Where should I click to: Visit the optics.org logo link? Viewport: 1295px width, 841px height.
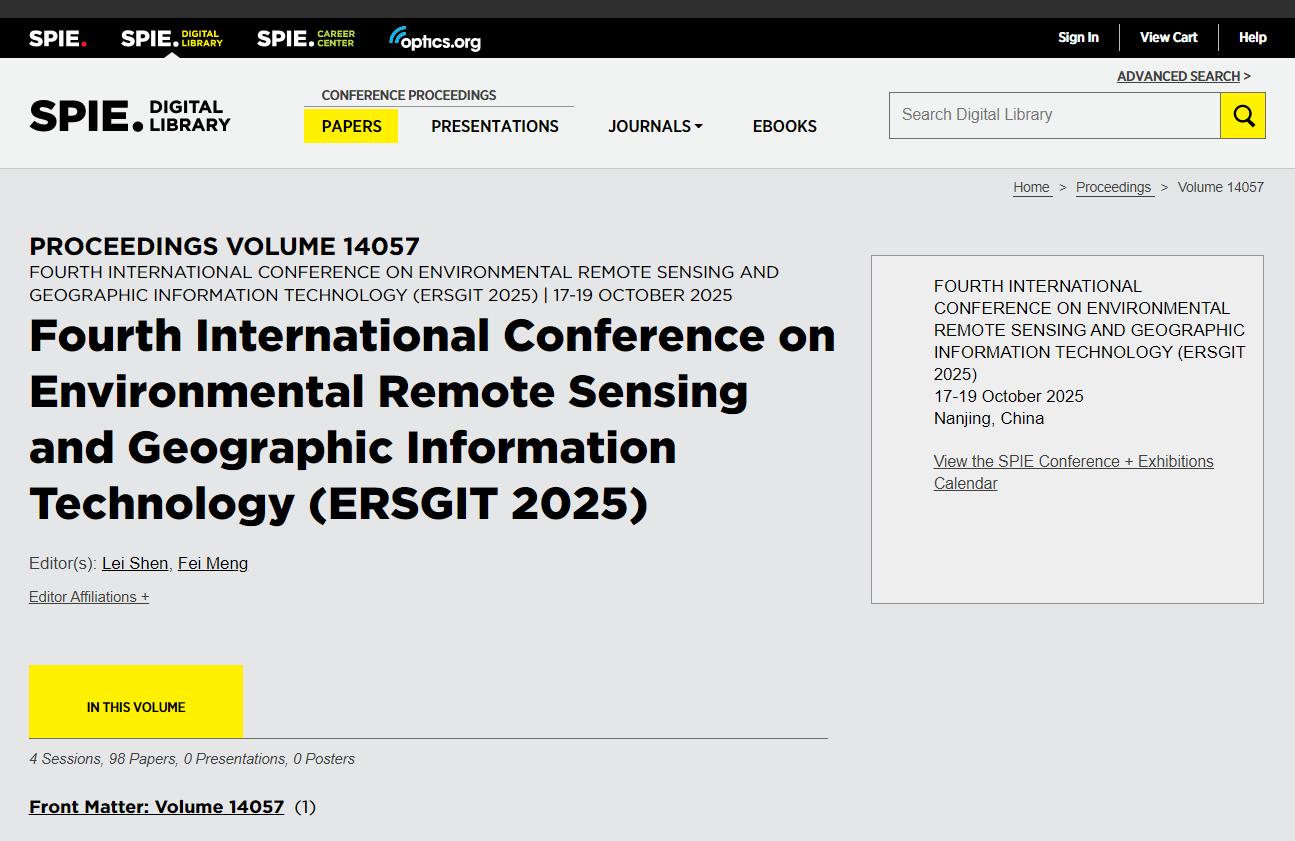pos(435,40)
